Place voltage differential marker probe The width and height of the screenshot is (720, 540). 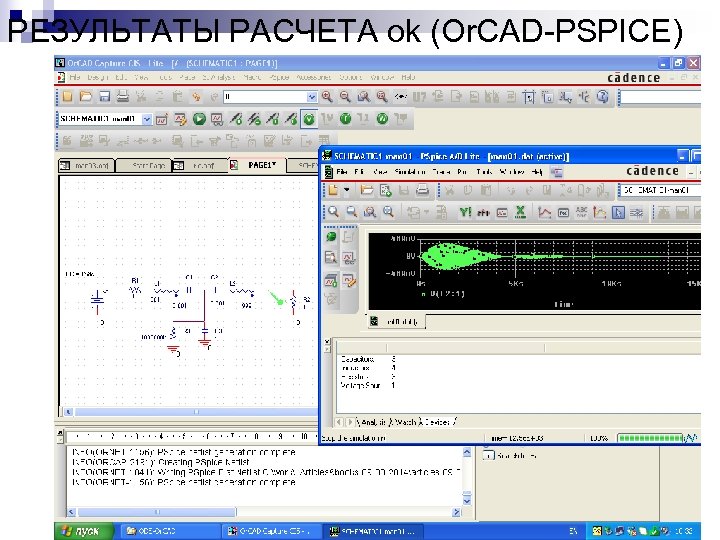pyautogui.click(x=254, y=119)
